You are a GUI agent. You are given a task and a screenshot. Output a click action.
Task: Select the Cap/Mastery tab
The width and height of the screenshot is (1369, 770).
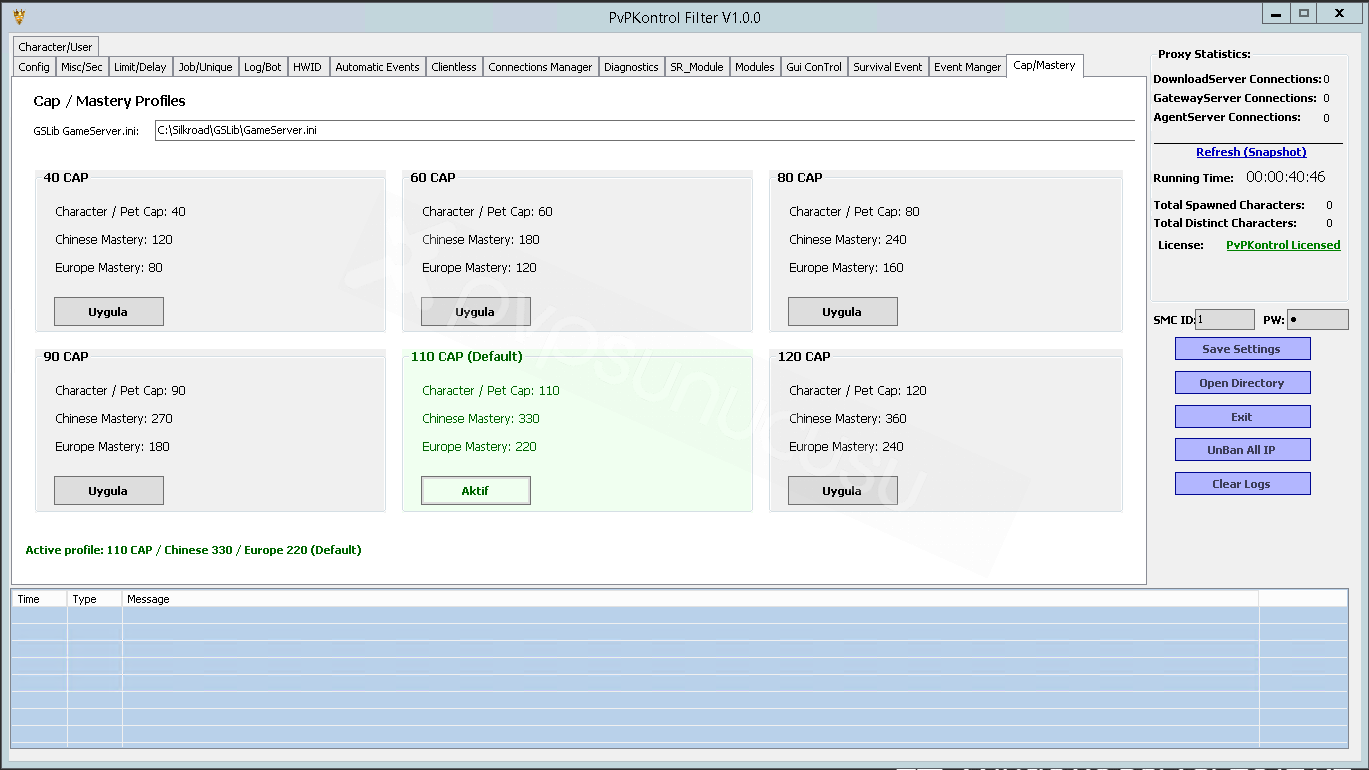pyautogui.click(x=1044, y=65)
